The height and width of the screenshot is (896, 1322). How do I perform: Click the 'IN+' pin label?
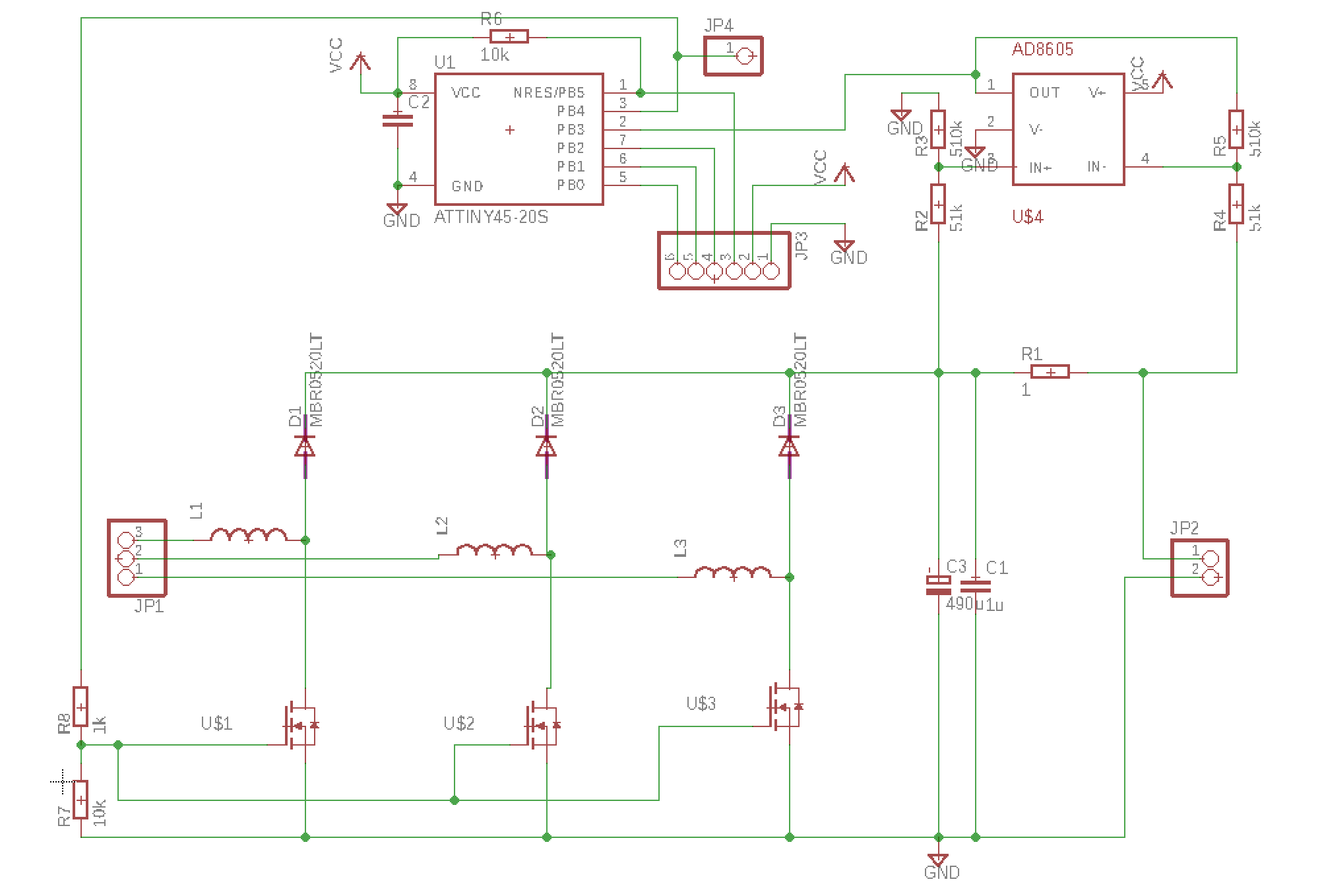coord(1041,168)
